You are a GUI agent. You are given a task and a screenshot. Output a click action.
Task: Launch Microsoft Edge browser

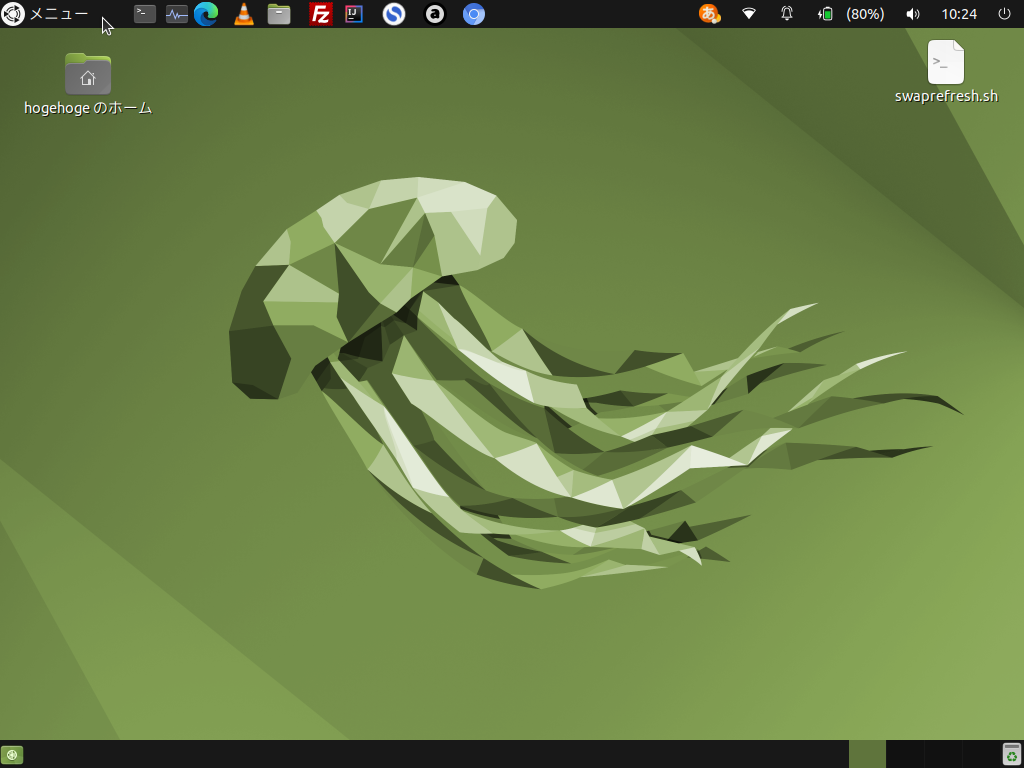pyautogui.click(x=206, y=14)
